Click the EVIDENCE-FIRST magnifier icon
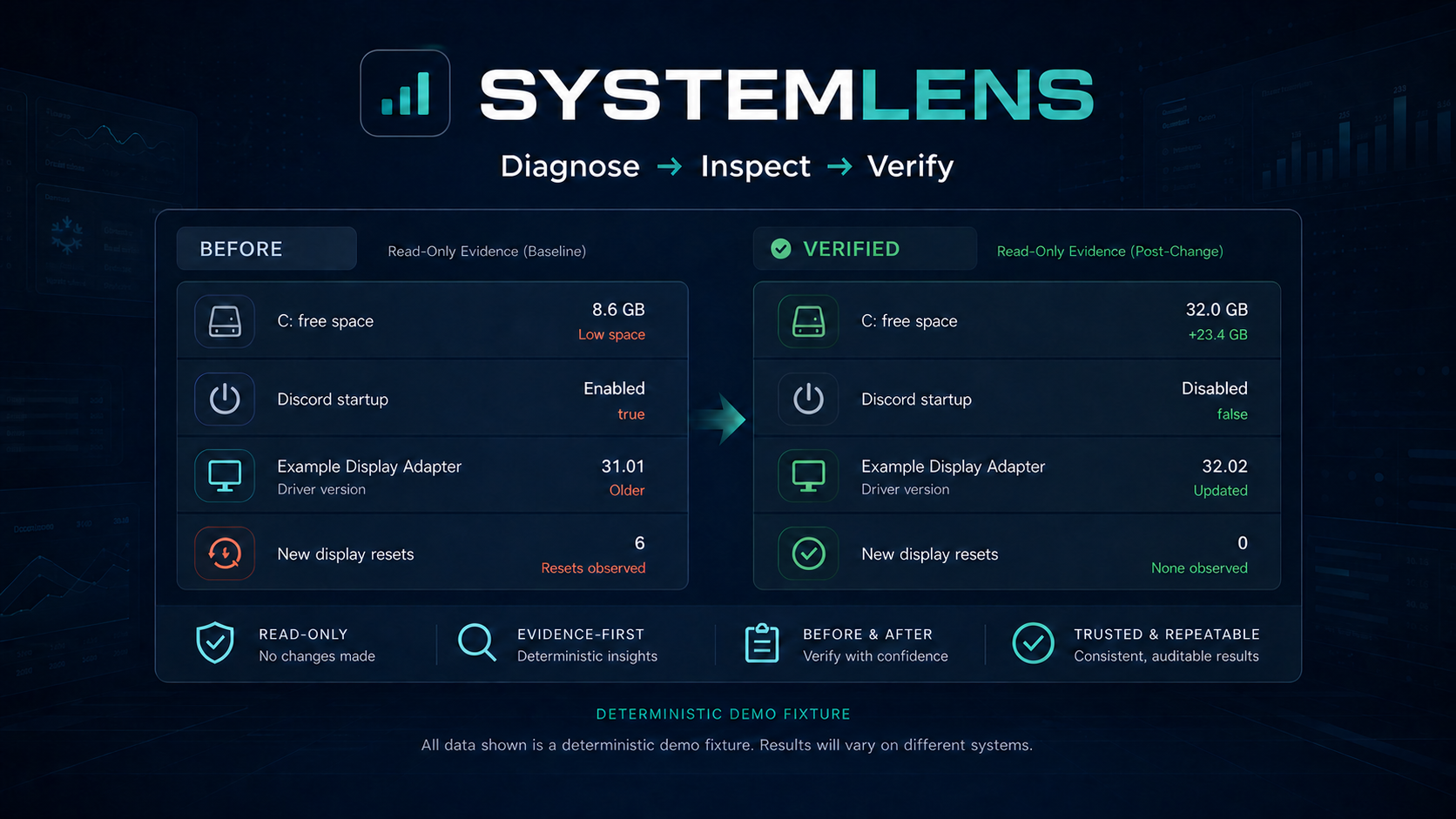Screen dimensions: 1456x819 click(x=477, y=643)
